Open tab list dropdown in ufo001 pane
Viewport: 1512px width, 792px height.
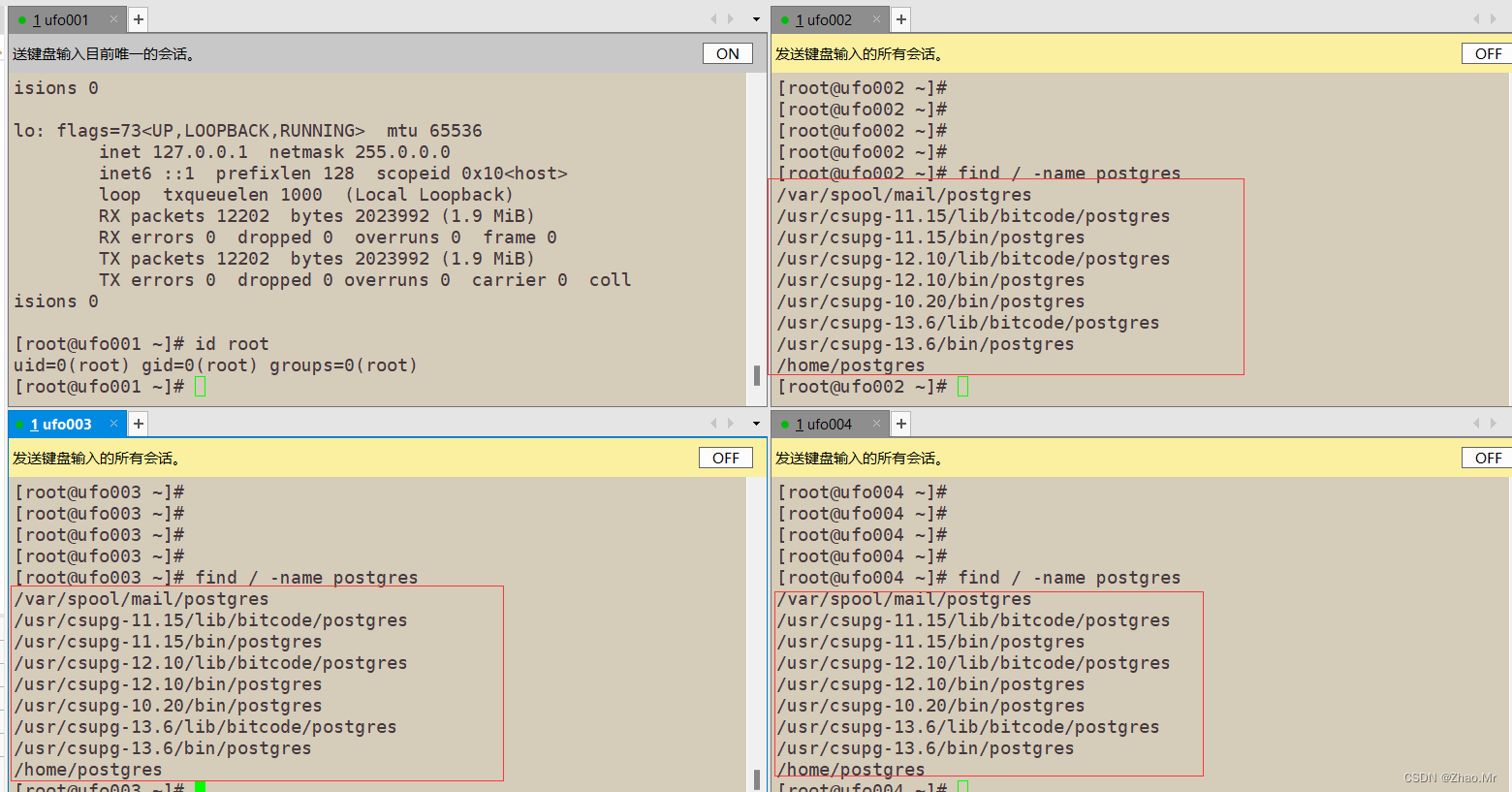757,19
